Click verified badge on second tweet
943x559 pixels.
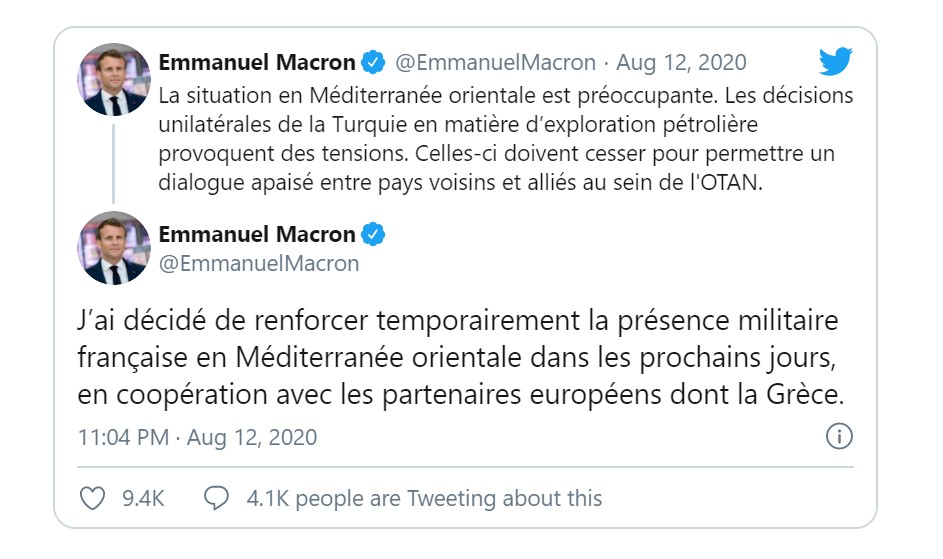tap(373, 234)
